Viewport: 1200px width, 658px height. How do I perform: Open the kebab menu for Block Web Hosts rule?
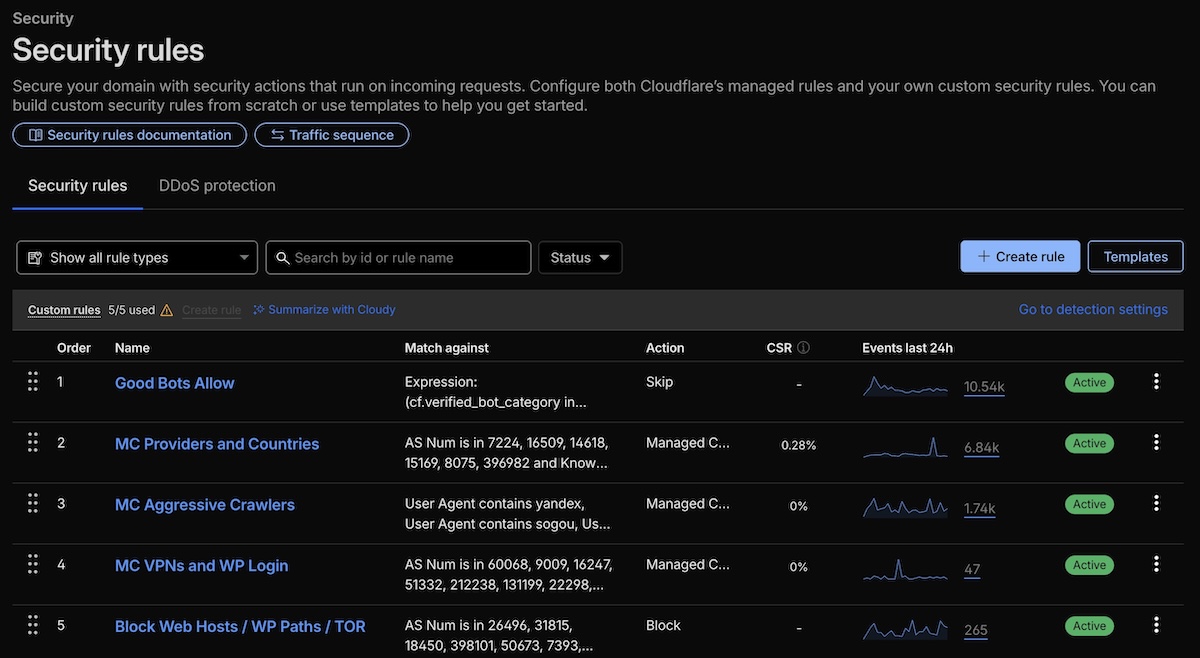1156,625
